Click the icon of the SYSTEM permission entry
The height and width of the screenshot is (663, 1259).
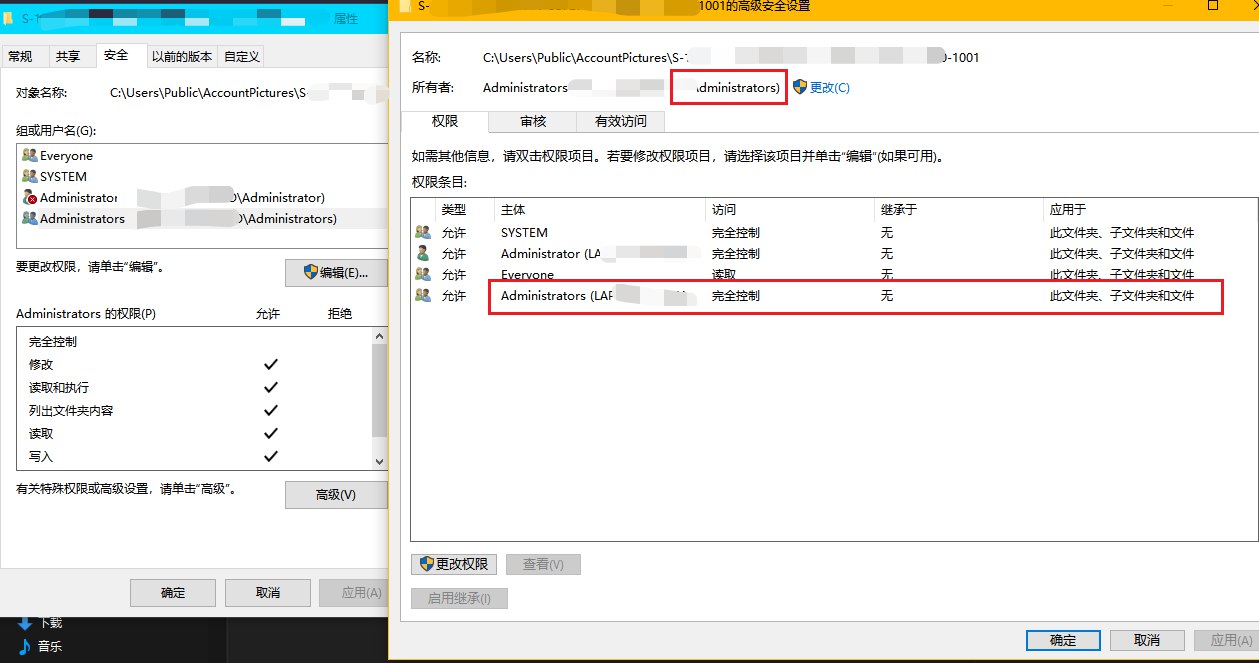coord(423,233)
